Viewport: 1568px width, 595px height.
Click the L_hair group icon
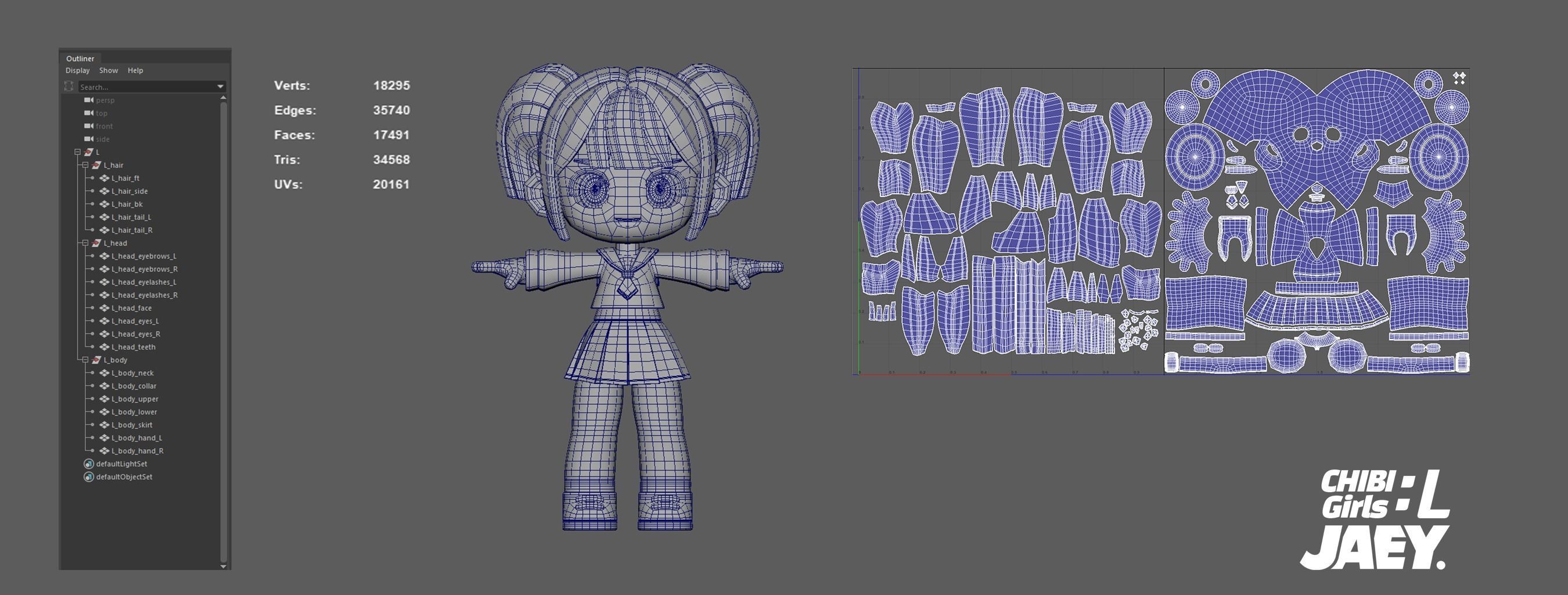(96, 165)
